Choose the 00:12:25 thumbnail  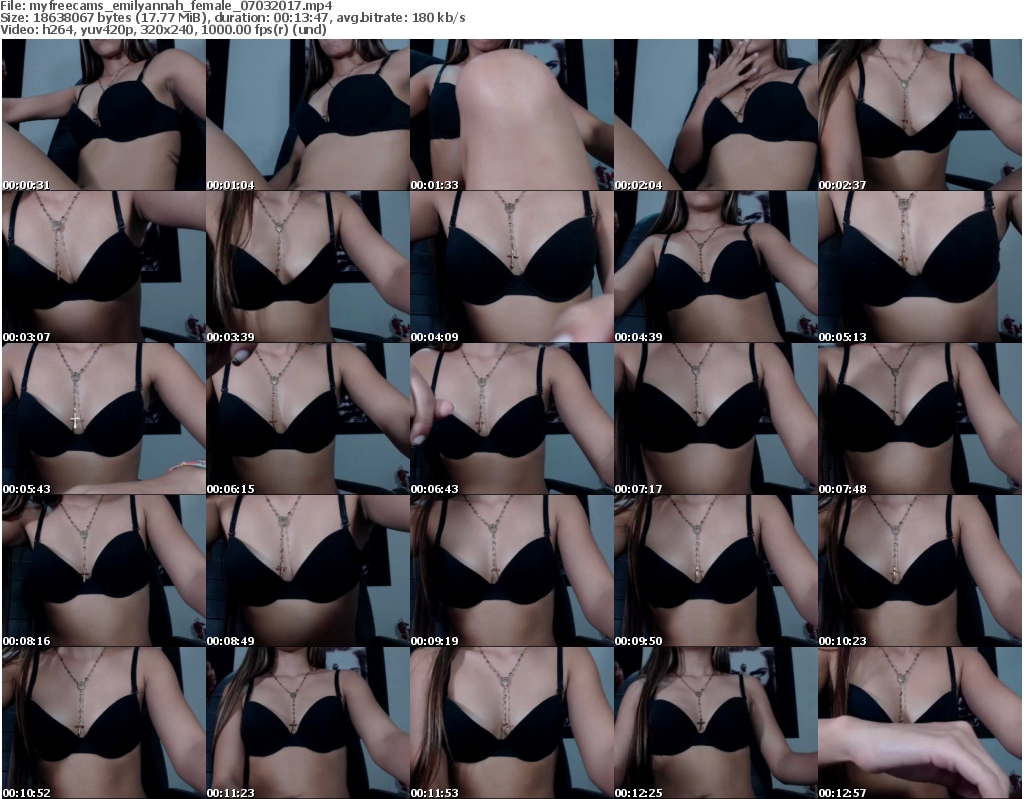(716, 723)
